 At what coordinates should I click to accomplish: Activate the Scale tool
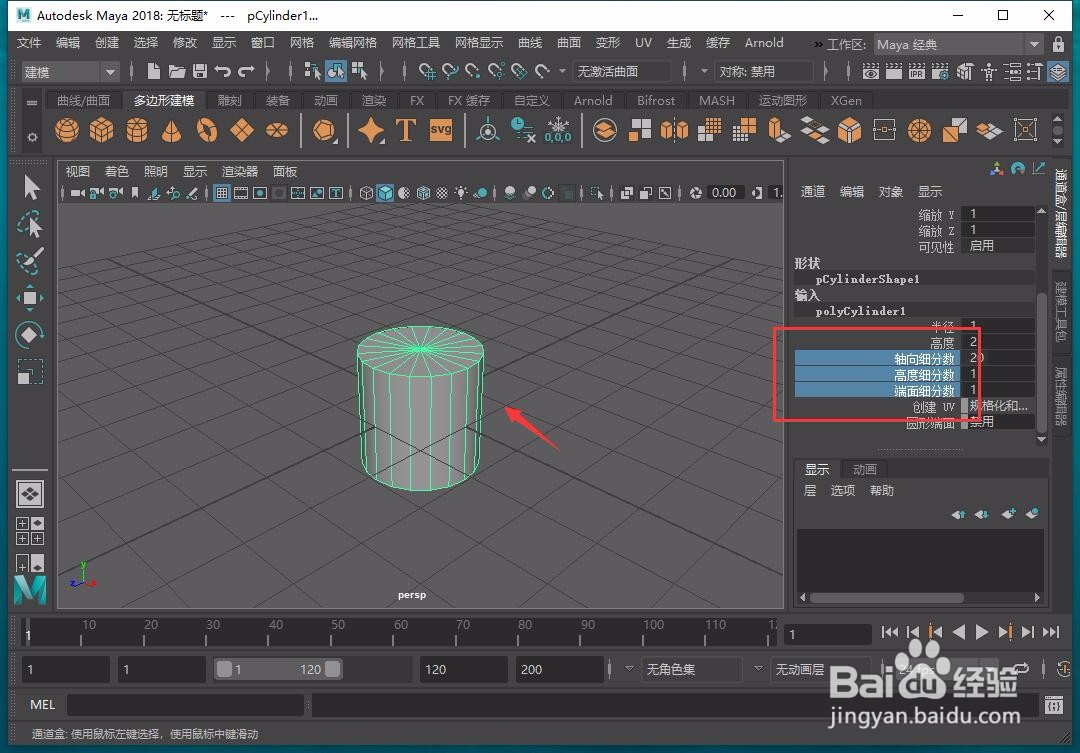click(30, 372)
